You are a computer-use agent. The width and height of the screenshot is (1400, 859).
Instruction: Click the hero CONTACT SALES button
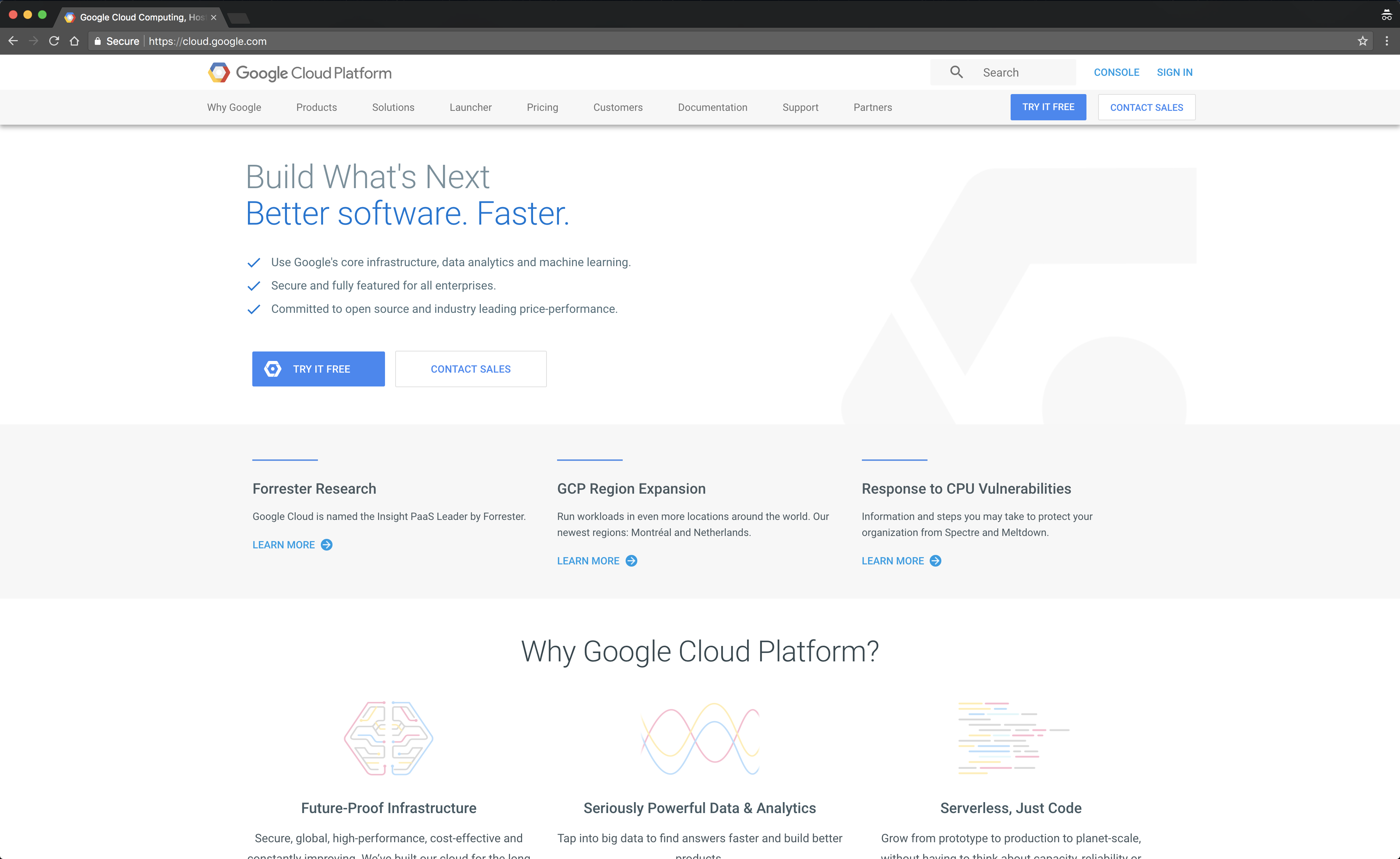pyautogui.click(x=471, y=369)
